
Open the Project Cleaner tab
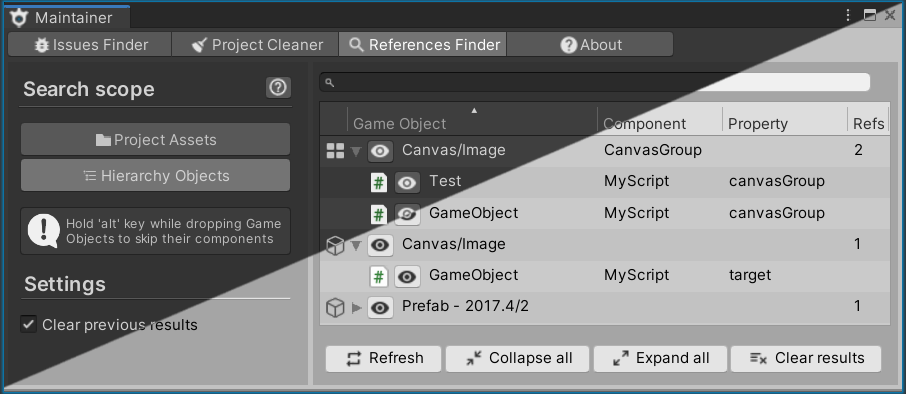coord(255,44)
